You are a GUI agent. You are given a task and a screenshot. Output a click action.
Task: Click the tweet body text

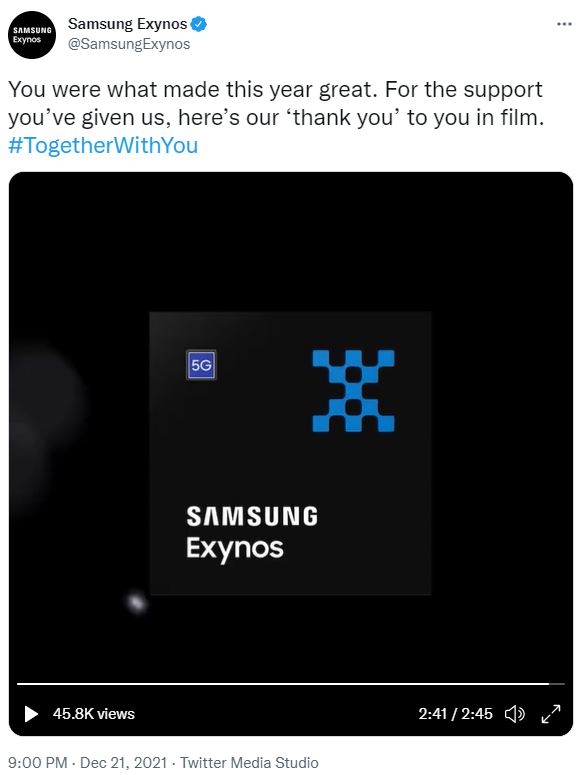coord(276,103)
